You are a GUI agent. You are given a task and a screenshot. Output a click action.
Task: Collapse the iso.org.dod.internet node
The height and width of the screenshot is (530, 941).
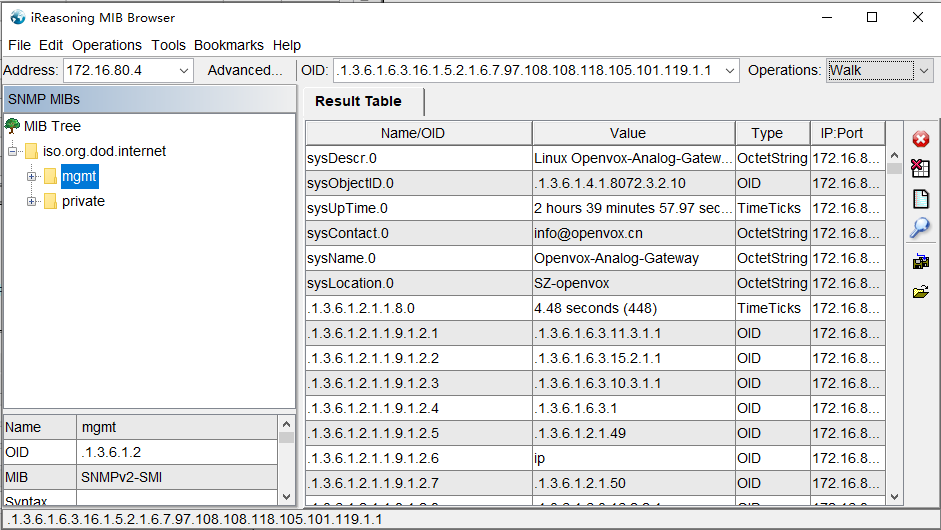point(13,151)
